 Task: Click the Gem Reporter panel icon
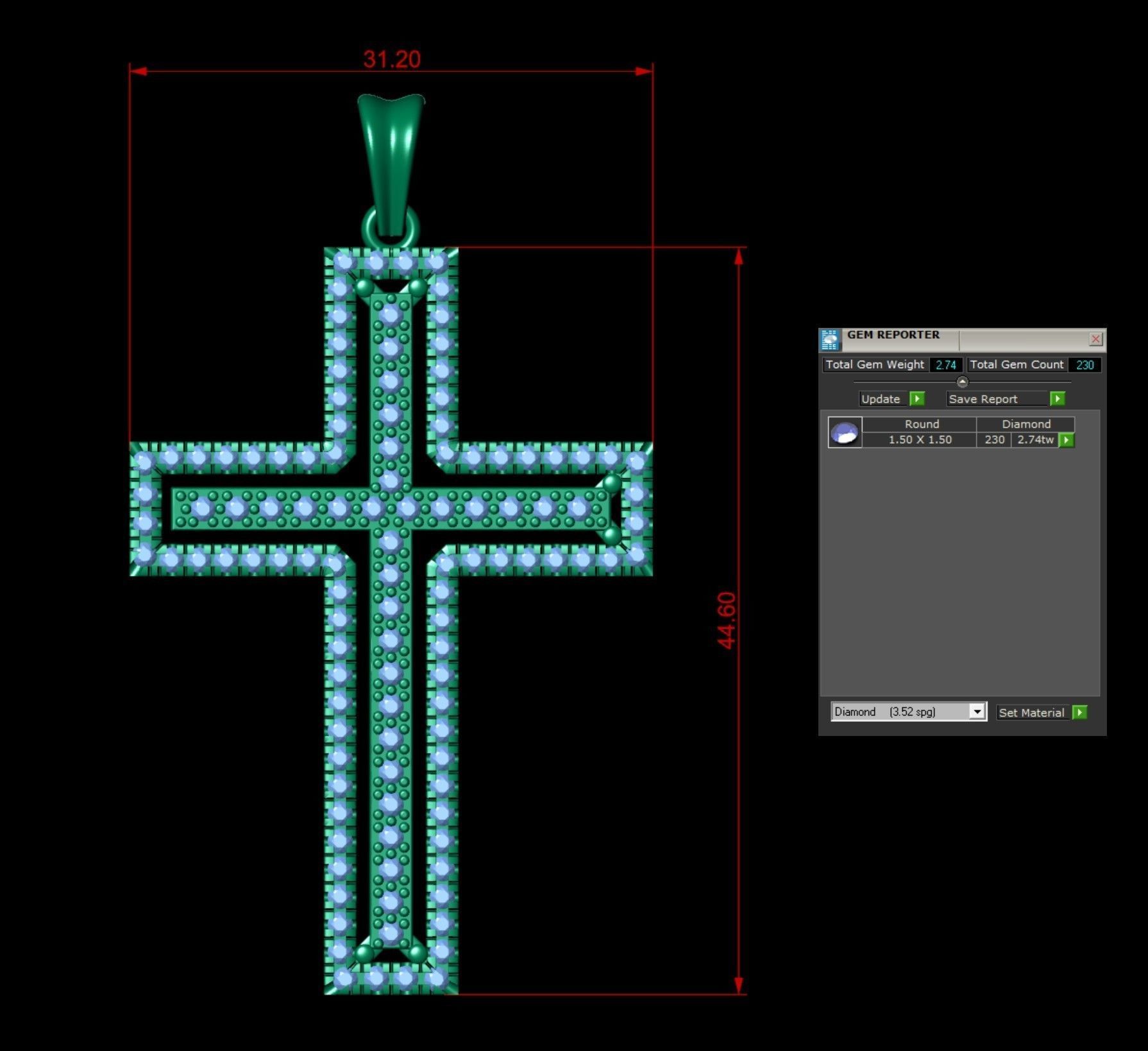[x=830, y=340]
